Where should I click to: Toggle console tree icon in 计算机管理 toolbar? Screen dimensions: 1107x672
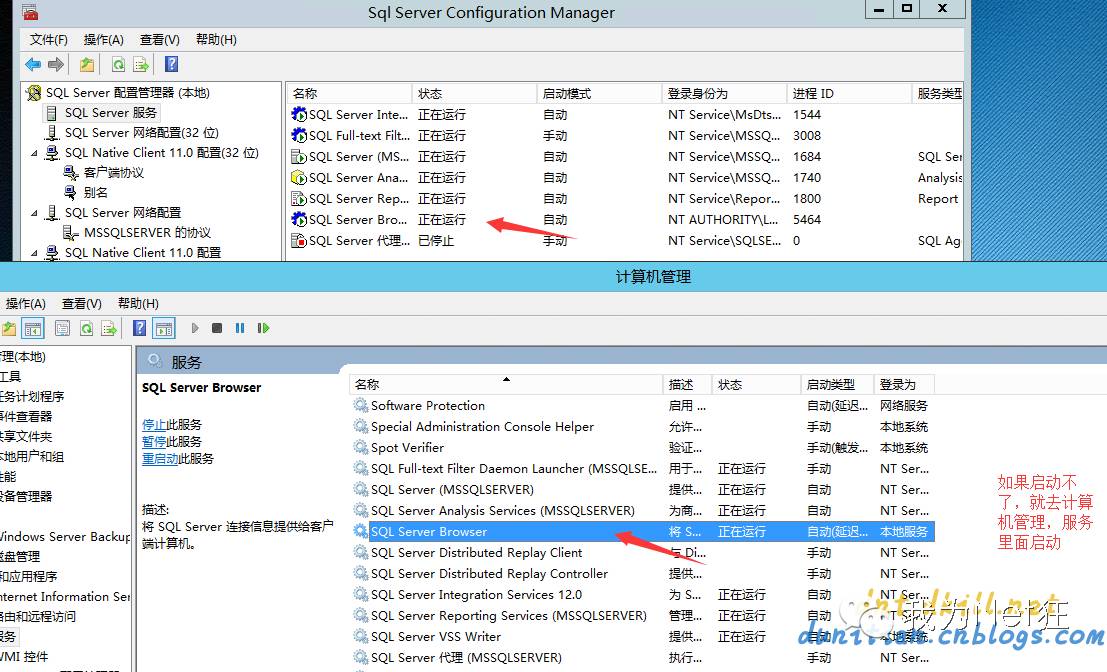[x=32, y=328]
